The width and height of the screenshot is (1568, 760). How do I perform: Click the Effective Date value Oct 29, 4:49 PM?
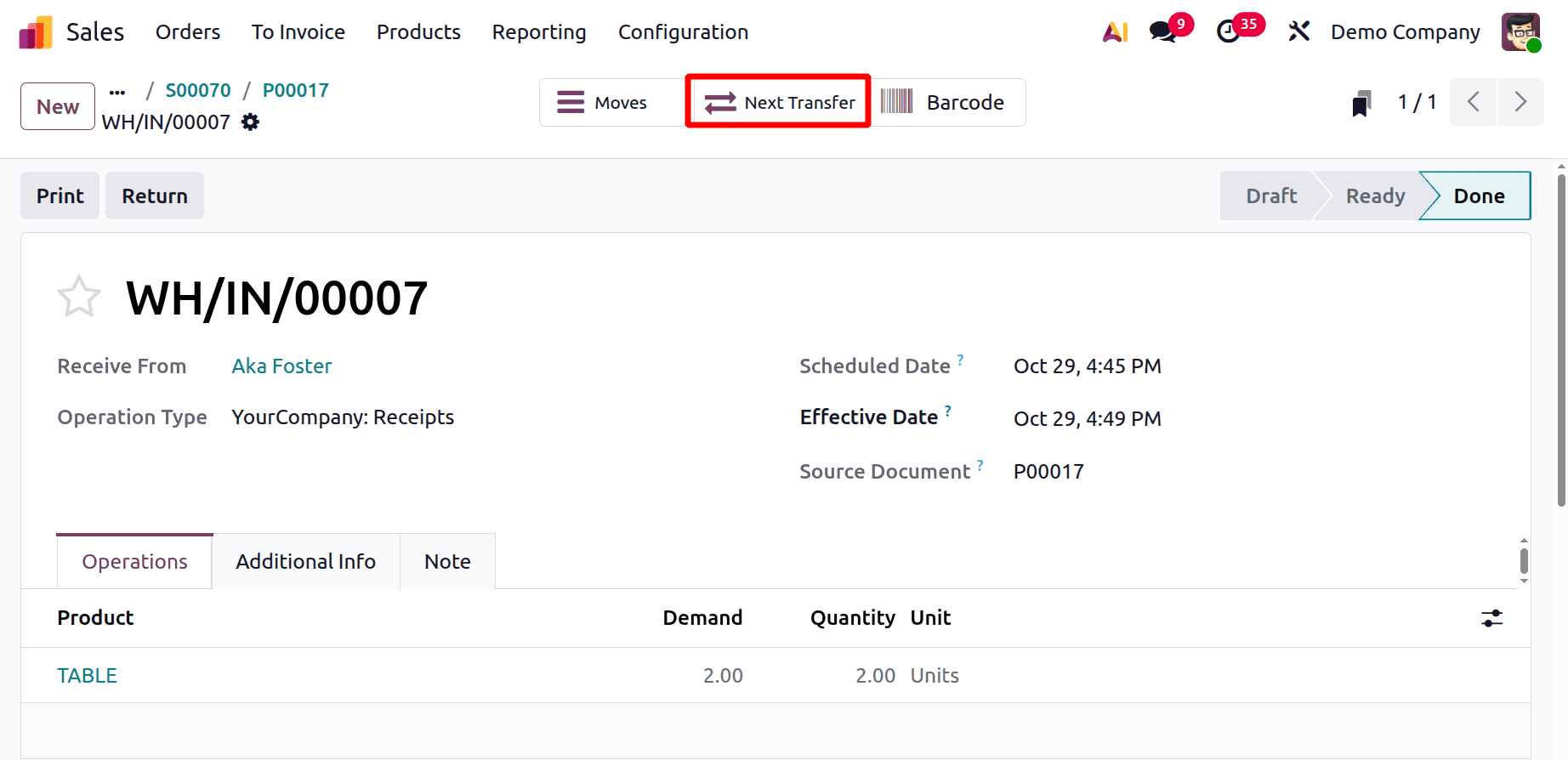pos(1087,419)
